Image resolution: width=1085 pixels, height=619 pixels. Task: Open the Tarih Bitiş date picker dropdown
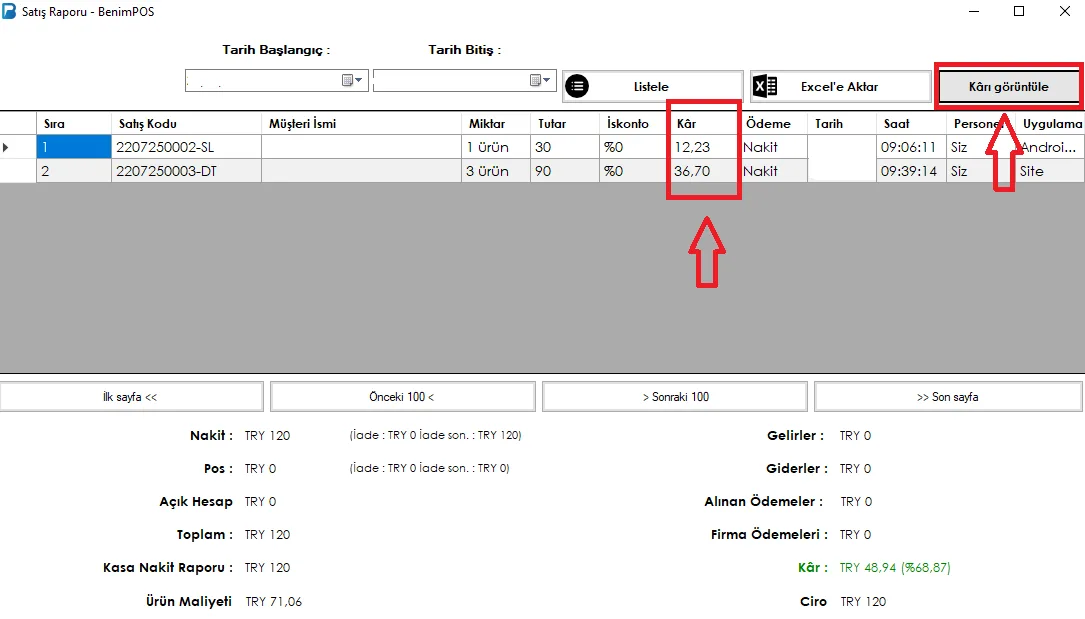540,80
